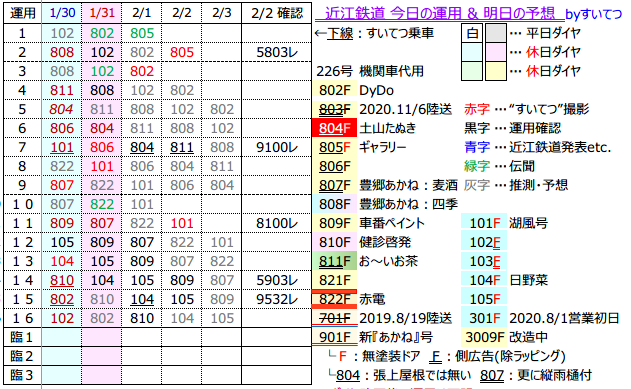Click the 9532レ cell in row 15

(x=276, y=299)
